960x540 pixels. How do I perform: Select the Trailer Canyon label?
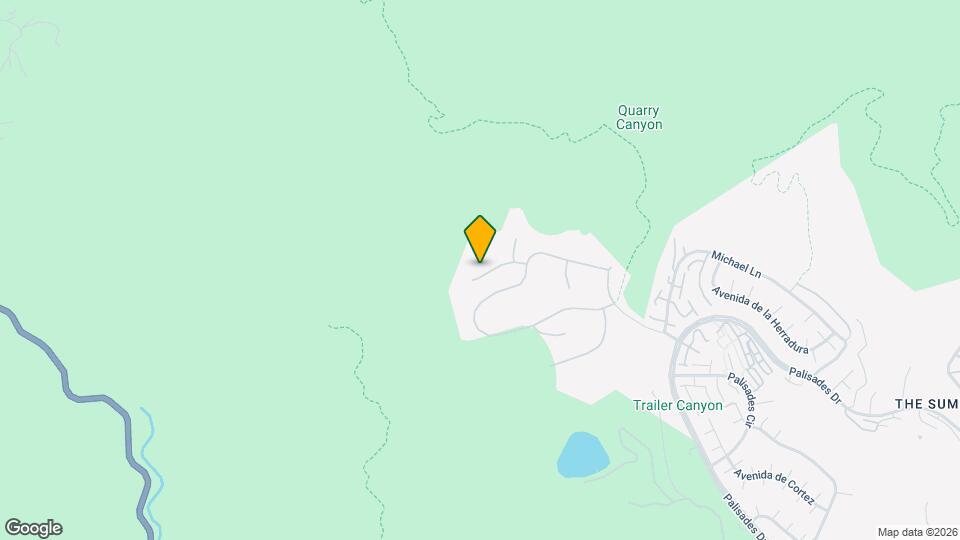coord(677,405)
